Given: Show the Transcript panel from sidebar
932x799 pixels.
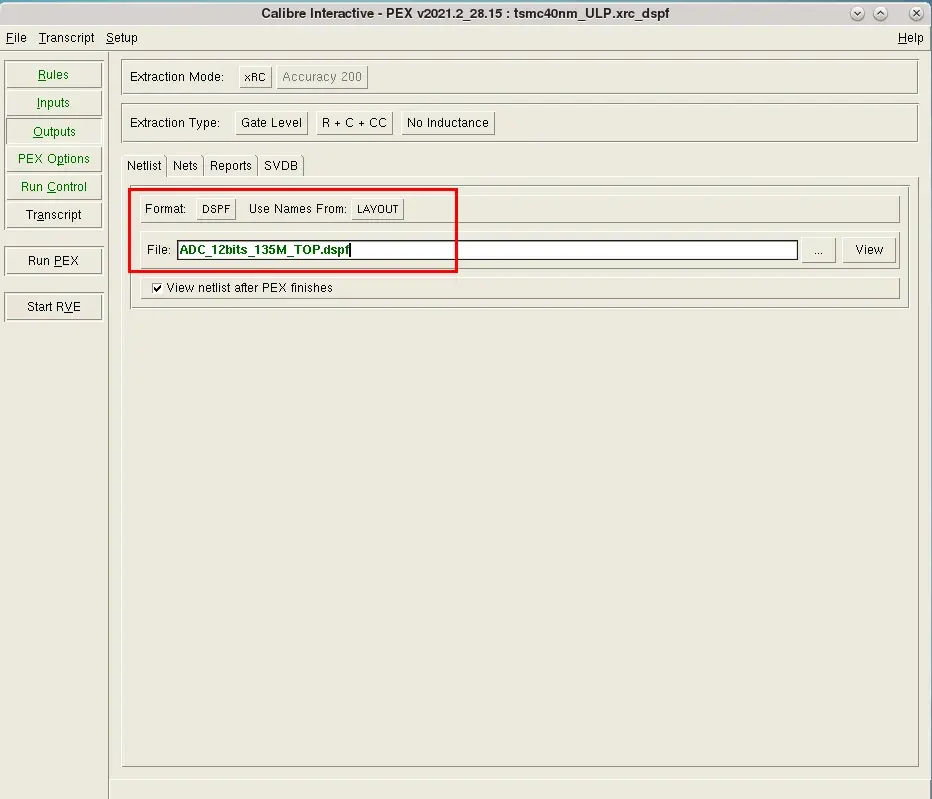Looking at the screenshot, I should [53, 215].
